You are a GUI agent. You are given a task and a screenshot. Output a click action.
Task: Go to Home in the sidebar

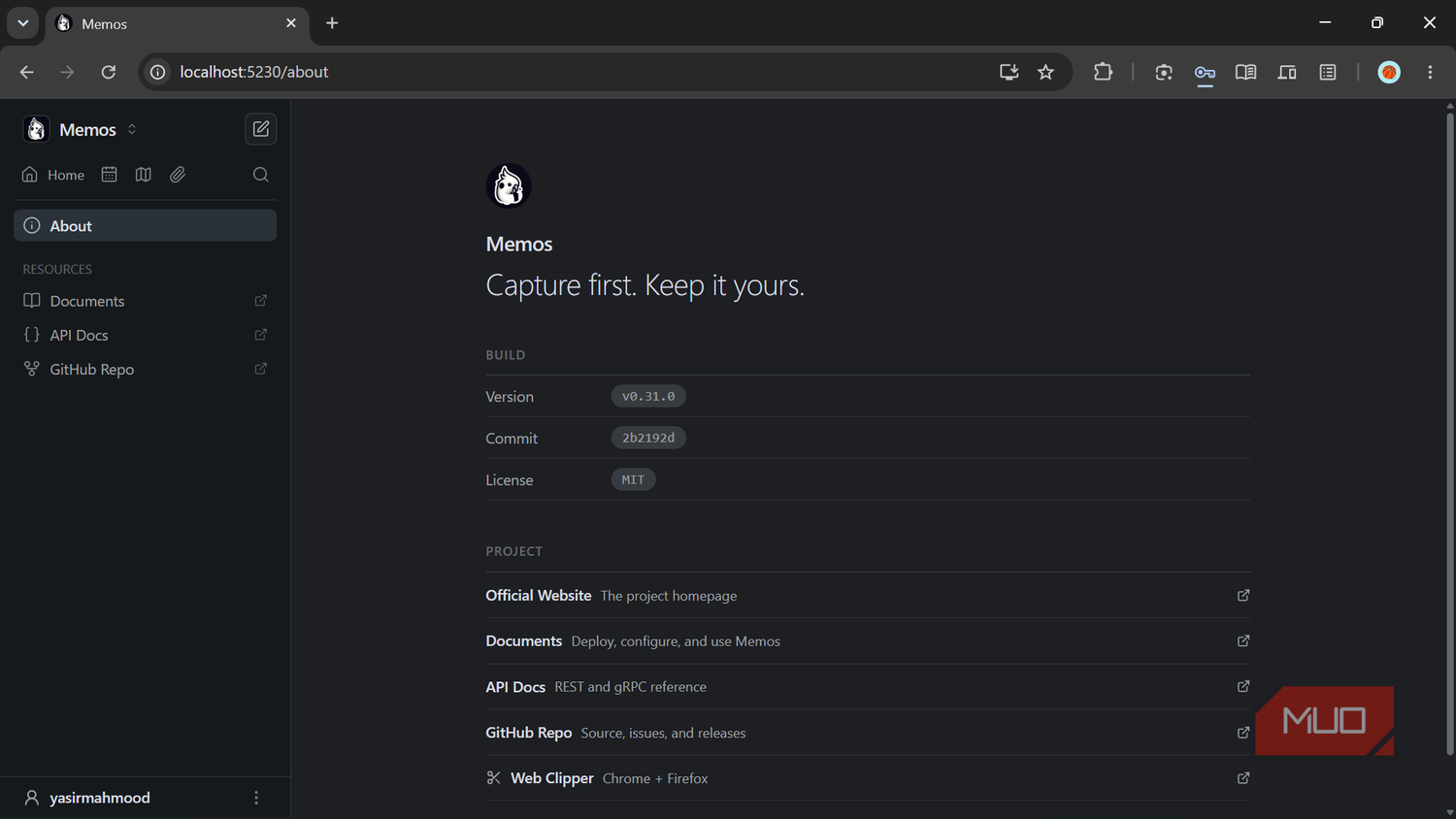point(53,175)
